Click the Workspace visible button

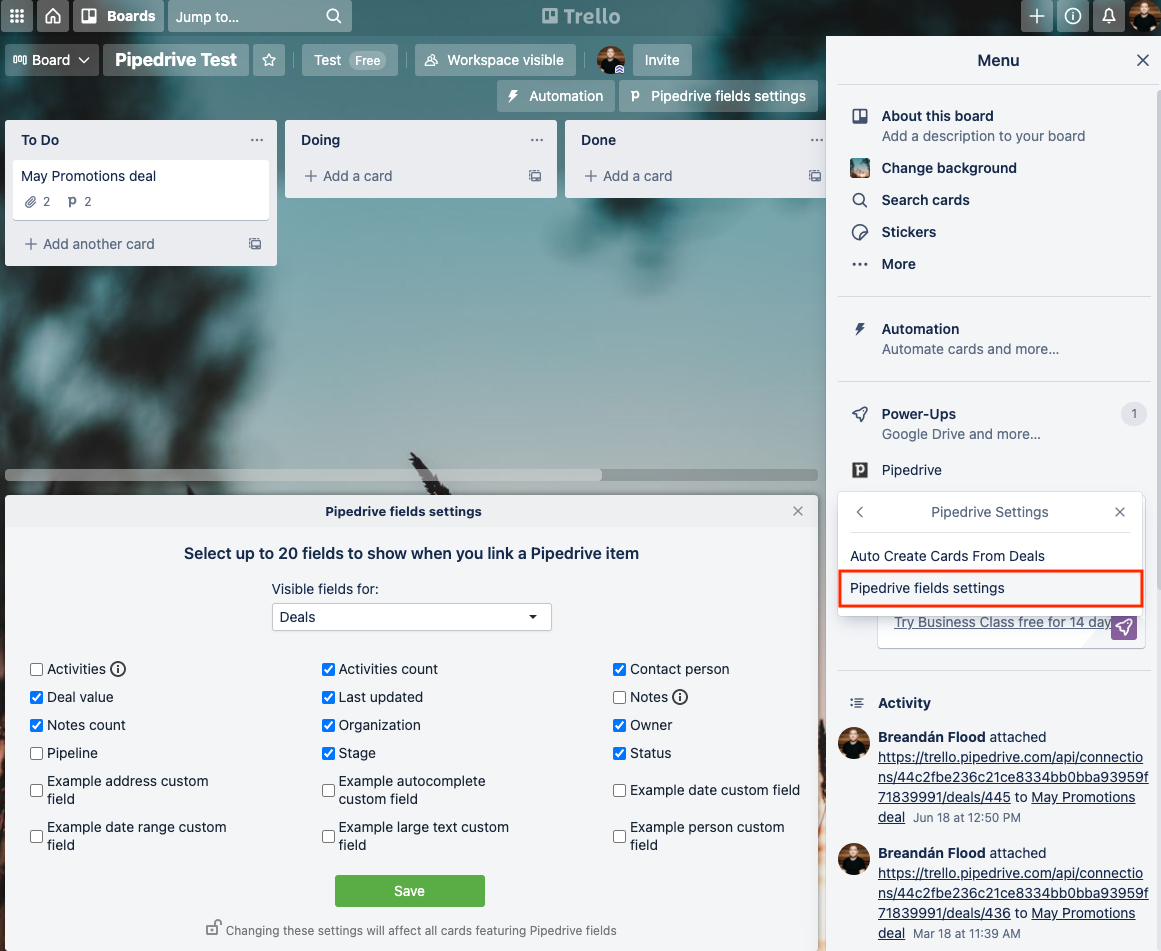tap(494, 60)
